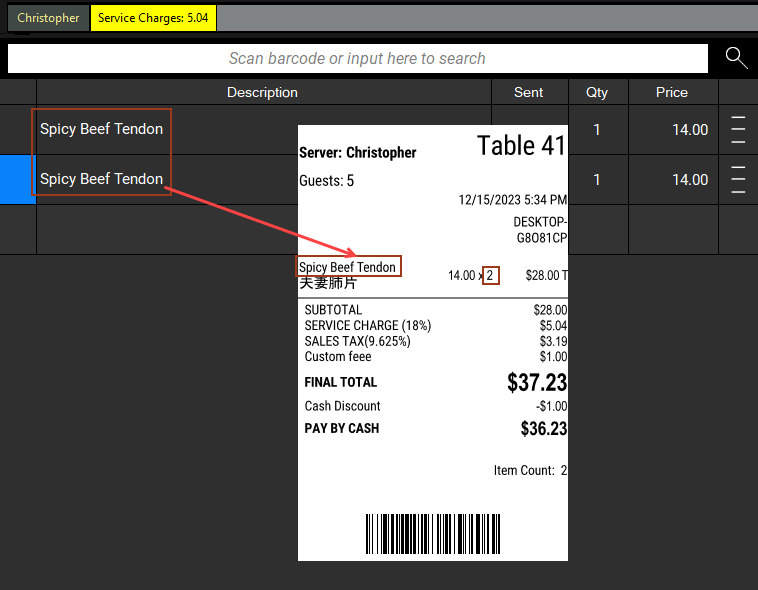
Task: Click the Price column header
Action: pyautogui.click(x=672, y=92)
